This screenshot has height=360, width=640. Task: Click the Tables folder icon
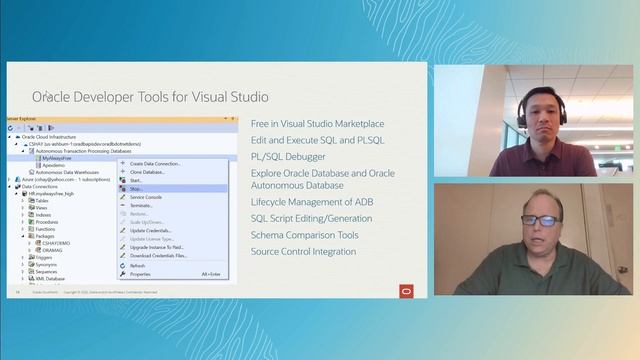point(31,201)
